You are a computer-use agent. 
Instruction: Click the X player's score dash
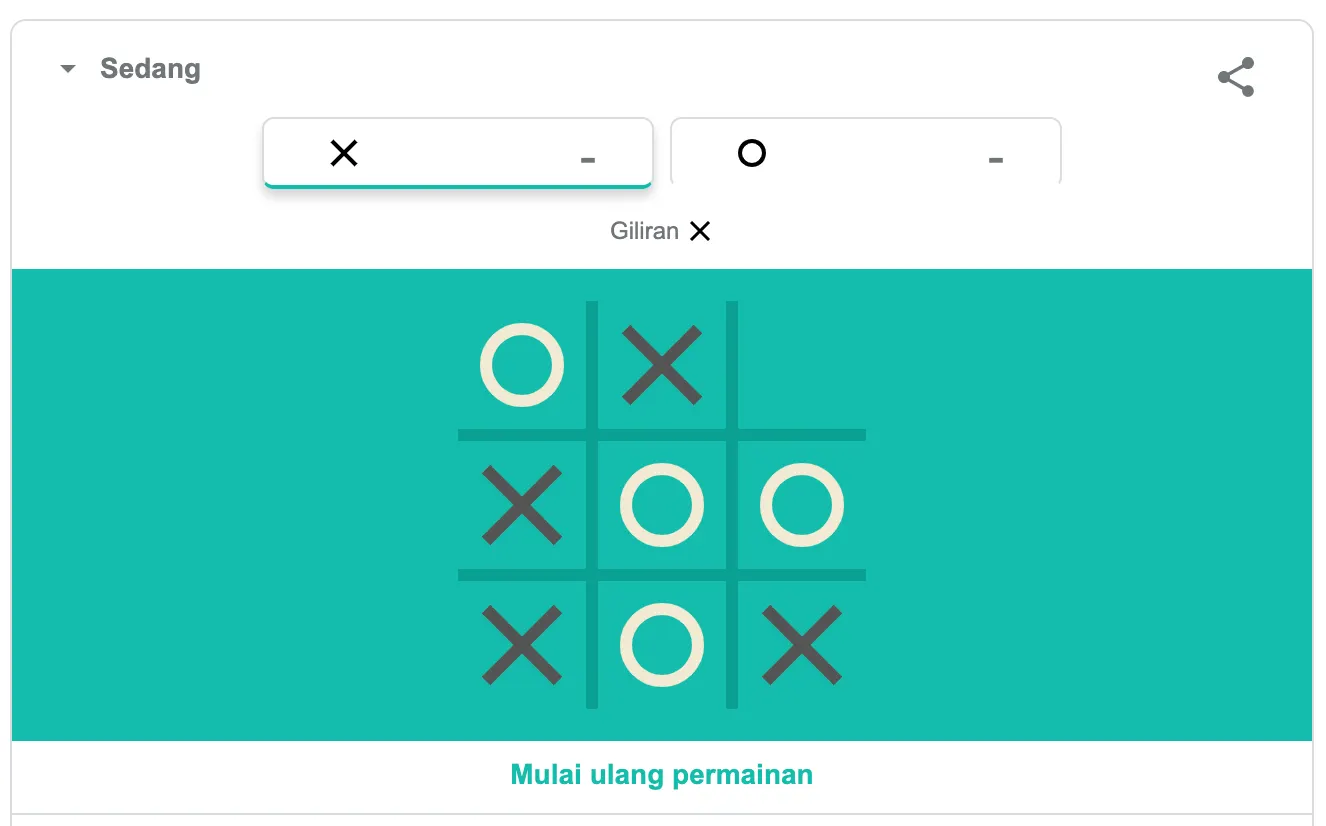click(588, 159)
